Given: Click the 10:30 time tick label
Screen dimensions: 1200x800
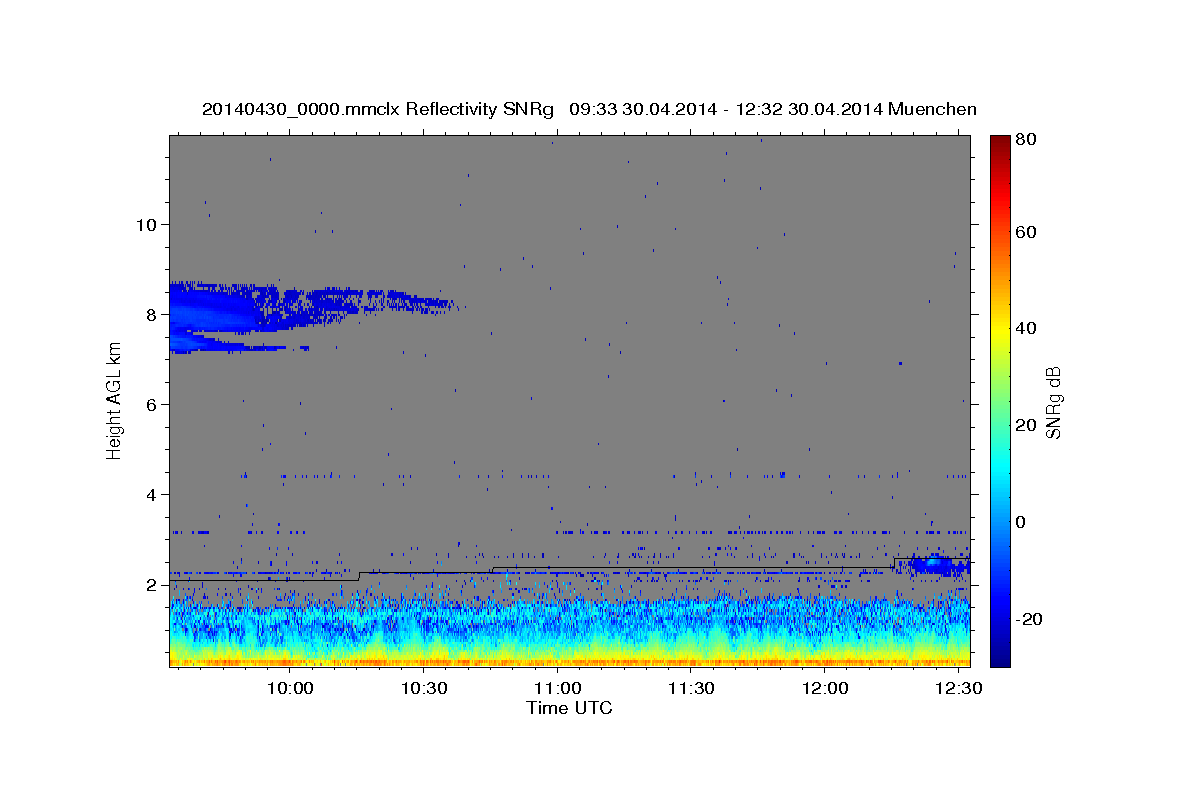Looking at the screenshot, I should click(424, 689).
